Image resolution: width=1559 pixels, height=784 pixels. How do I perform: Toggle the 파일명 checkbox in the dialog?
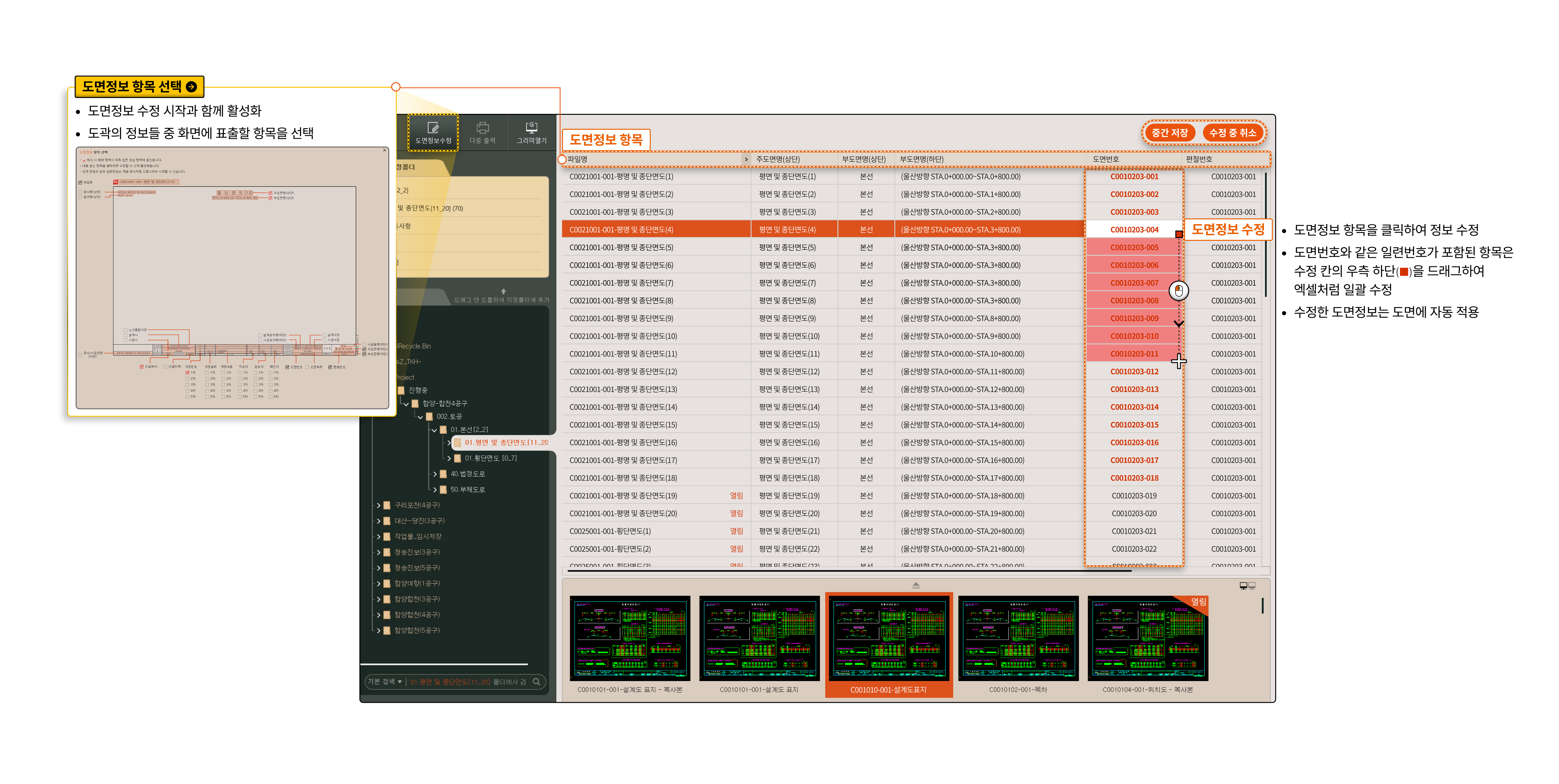click(81, 183)
